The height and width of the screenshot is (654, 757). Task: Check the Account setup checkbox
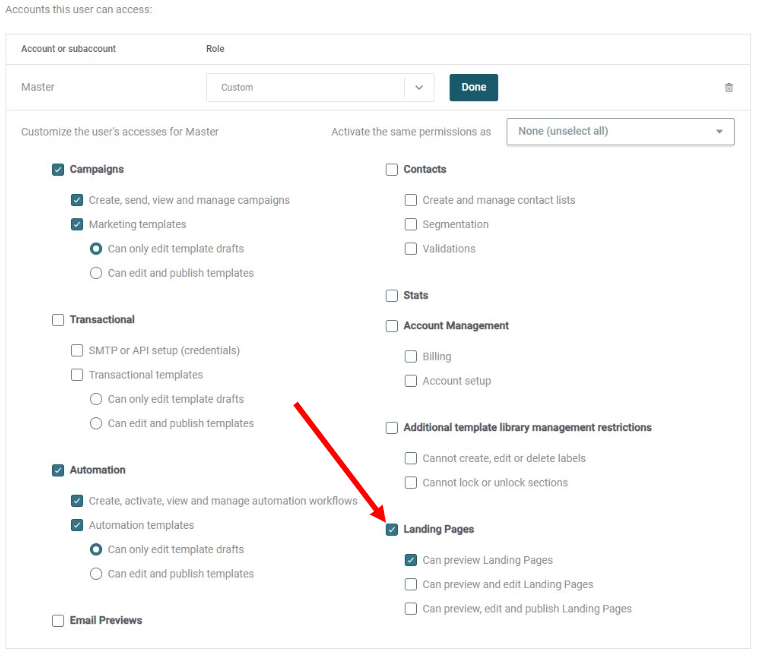(x=411, y=381)
